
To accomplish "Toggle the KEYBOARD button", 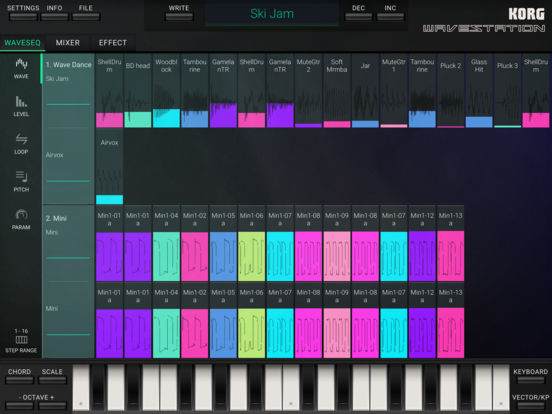I will pyautogui.click(x=531, y=376).
